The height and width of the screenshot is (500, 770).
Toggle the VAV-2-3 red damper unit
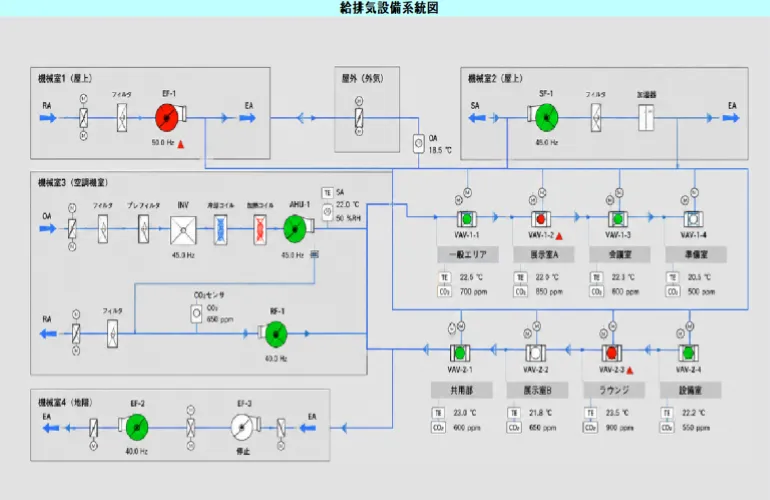point(611,353)
